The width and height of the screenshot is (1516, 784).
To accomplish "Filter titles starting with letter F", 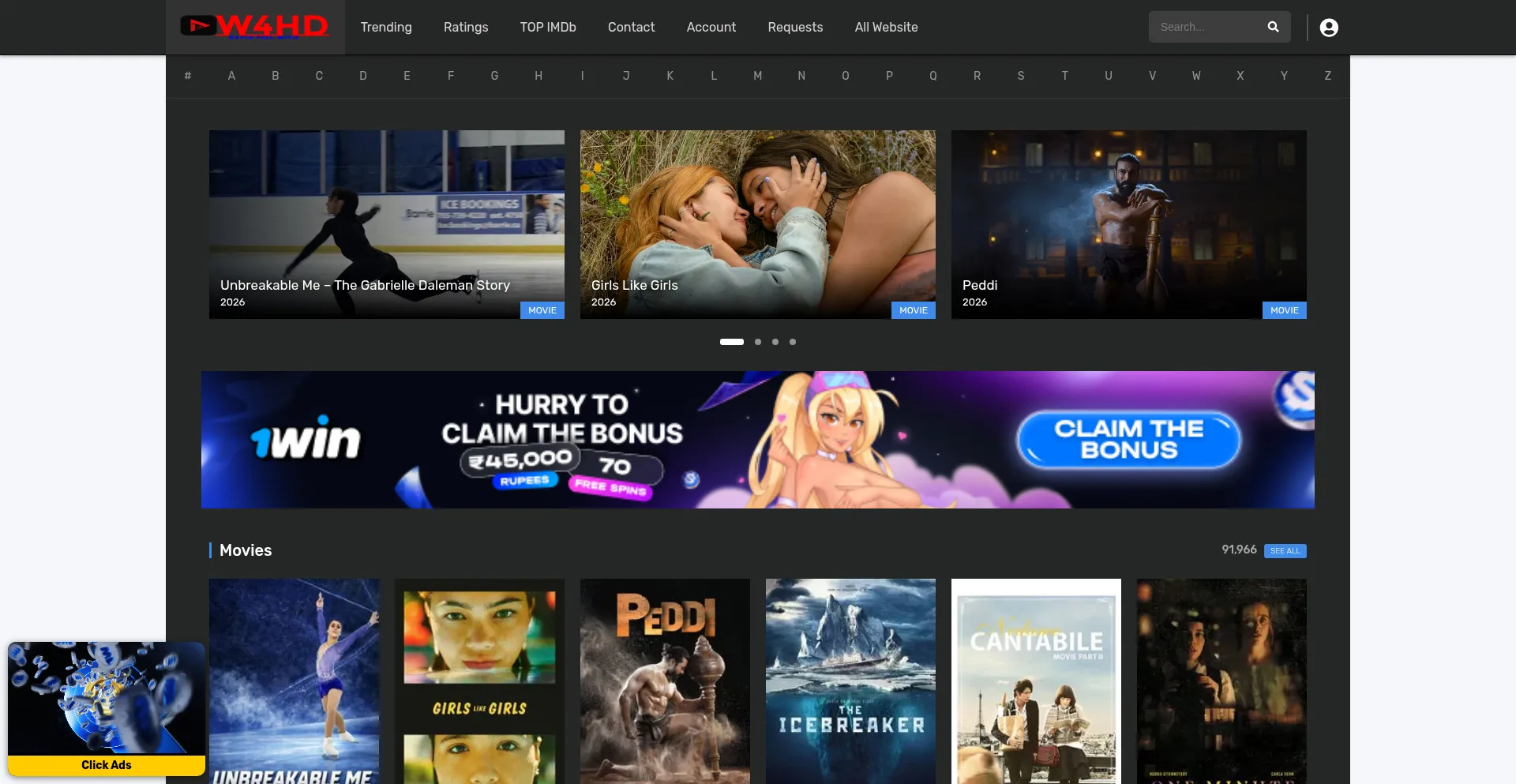I will pos(451,76).
